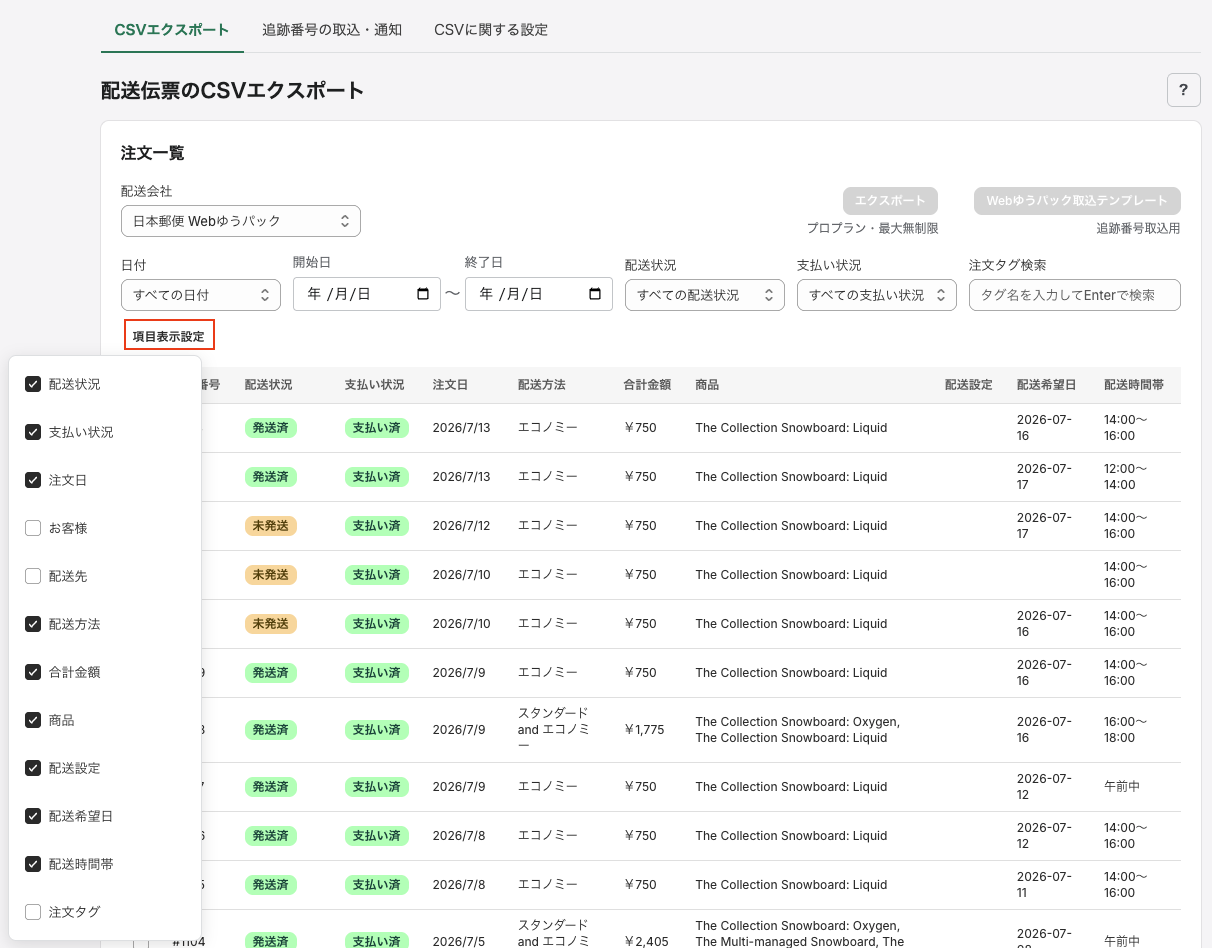
Task: Click the 配送状況 column header in the table
Action: pos(269,385)
